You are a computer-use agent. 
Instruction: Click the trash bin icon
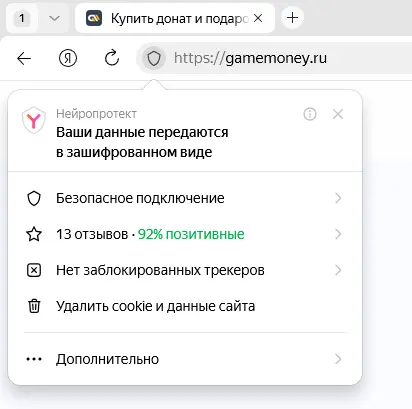point(34,306)
